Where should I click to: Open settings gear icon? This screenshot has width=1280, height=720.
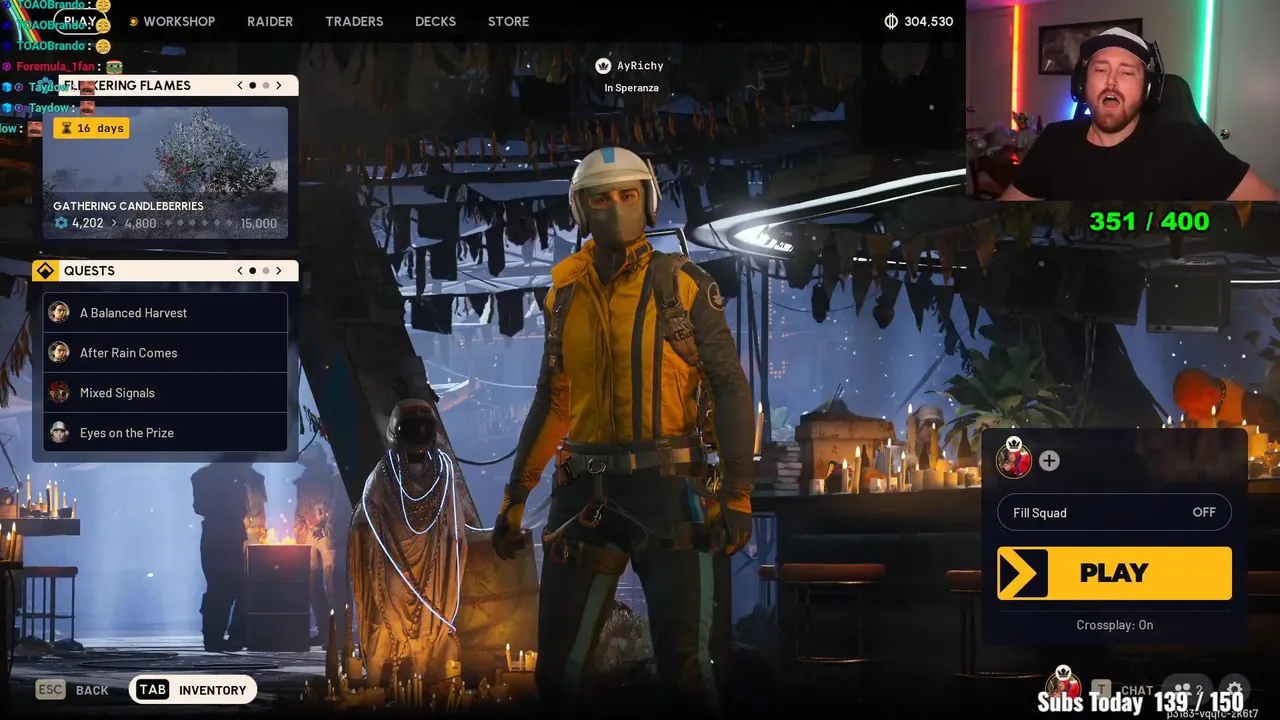point(1234,690)
